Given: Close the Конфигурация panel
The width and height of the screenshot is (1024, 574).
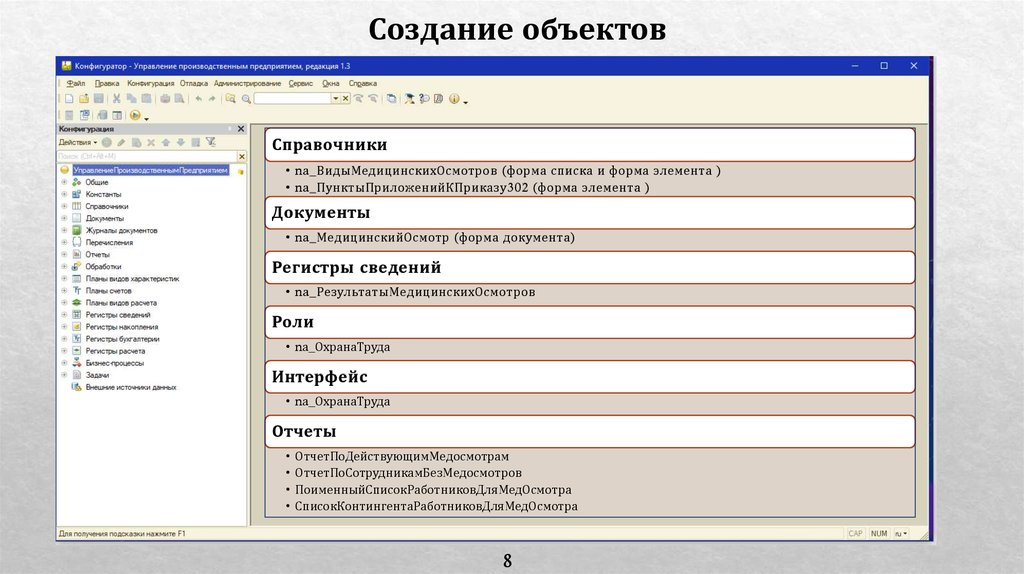Looking at the screenshot, I should point(240,129).
